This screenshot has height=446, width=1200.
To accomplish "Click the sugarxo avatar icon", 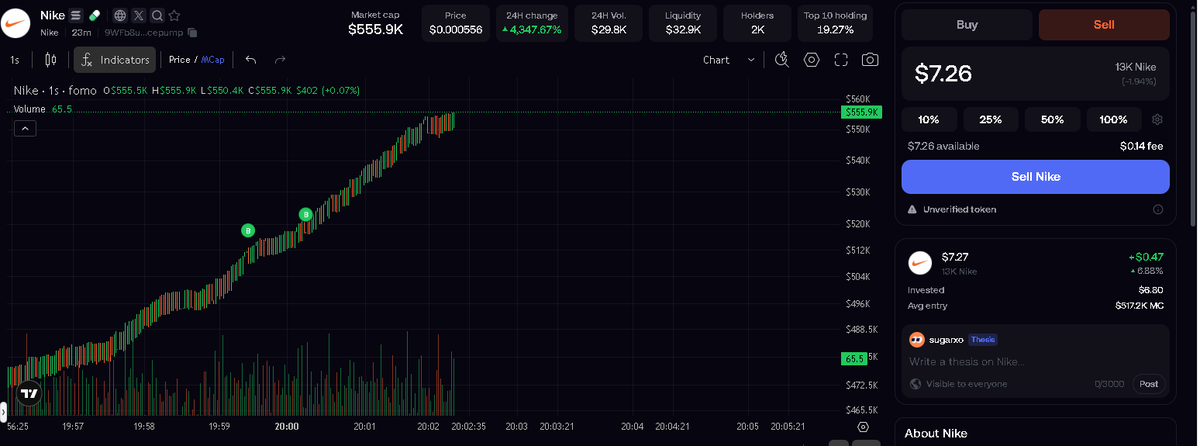I will click(x=916, y=339).
